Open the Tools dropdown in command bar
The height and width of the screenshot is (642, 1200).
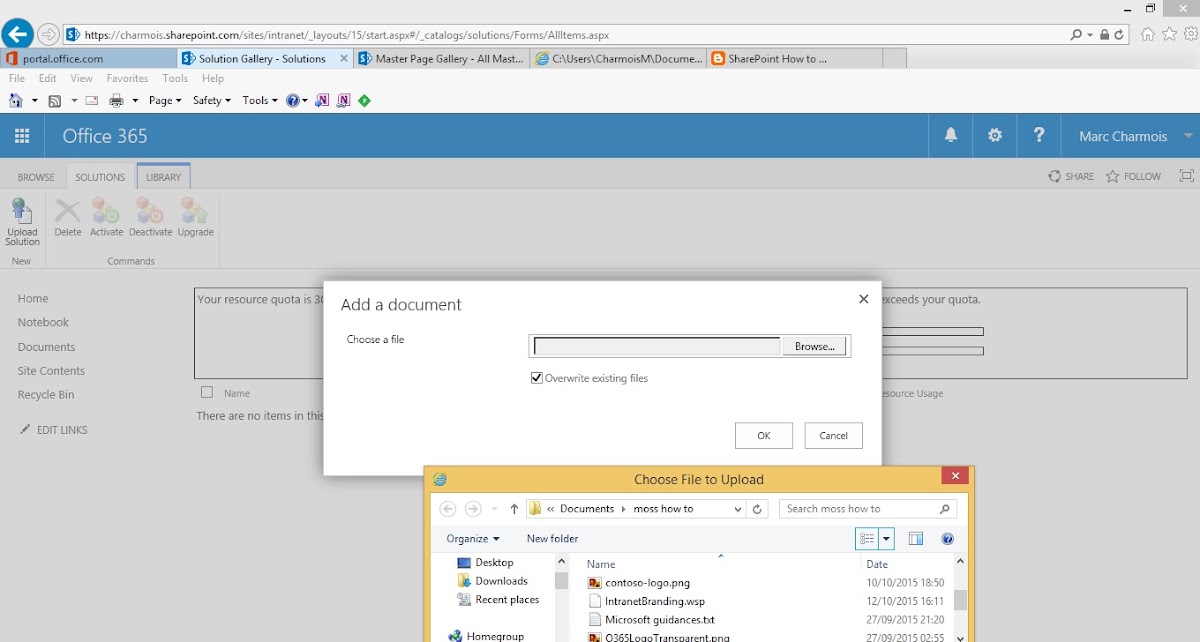260,100
